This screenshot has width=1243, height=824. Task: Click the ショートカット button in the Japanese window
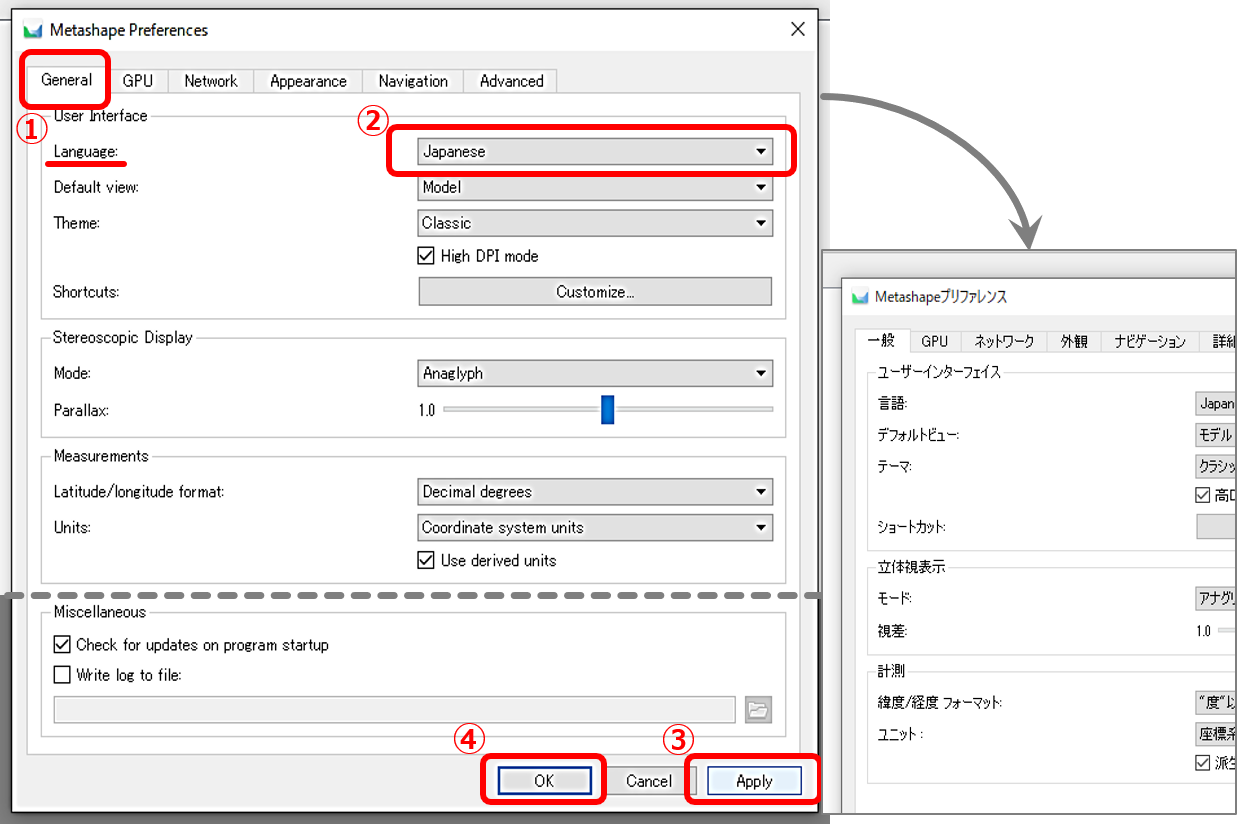(1216, 527)
